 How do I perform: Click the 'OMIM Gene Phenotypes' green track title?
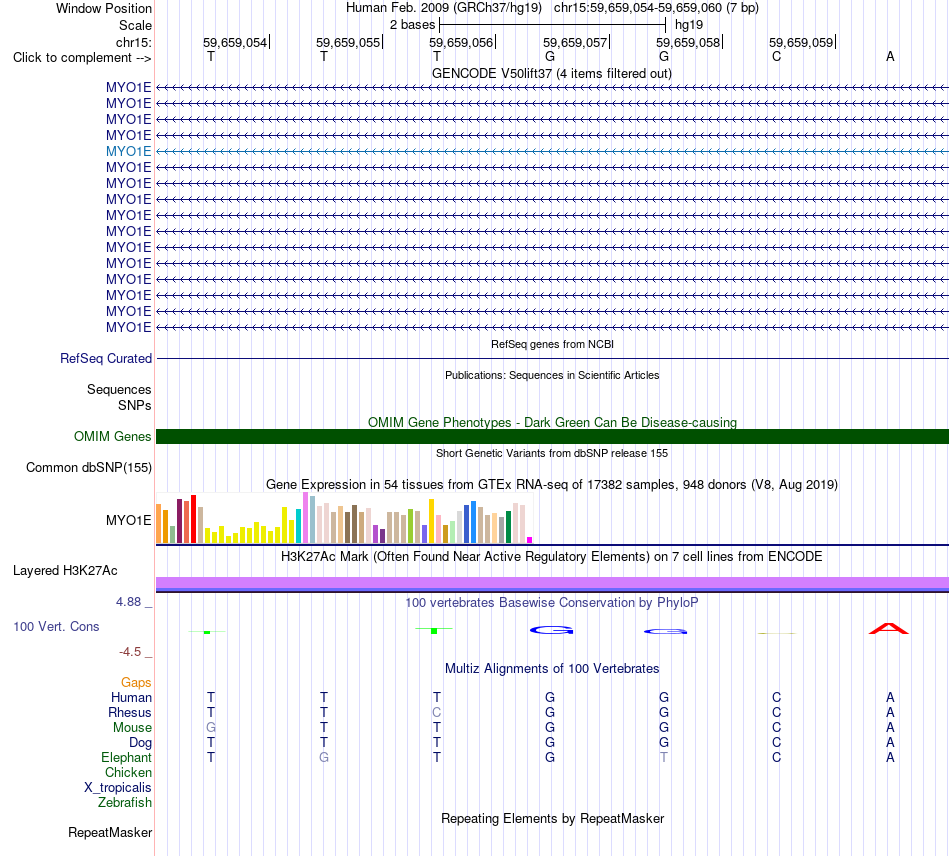point(552,422)
